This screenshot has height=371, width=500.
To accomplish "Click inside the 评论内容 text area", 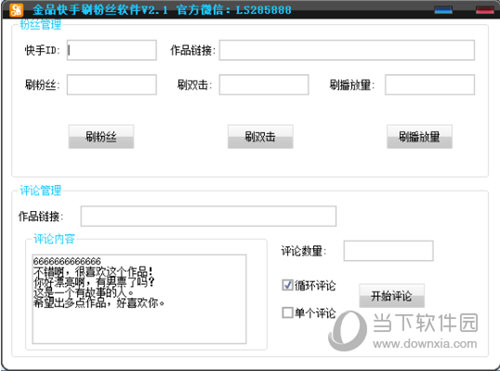I will (x=139, y=299).
